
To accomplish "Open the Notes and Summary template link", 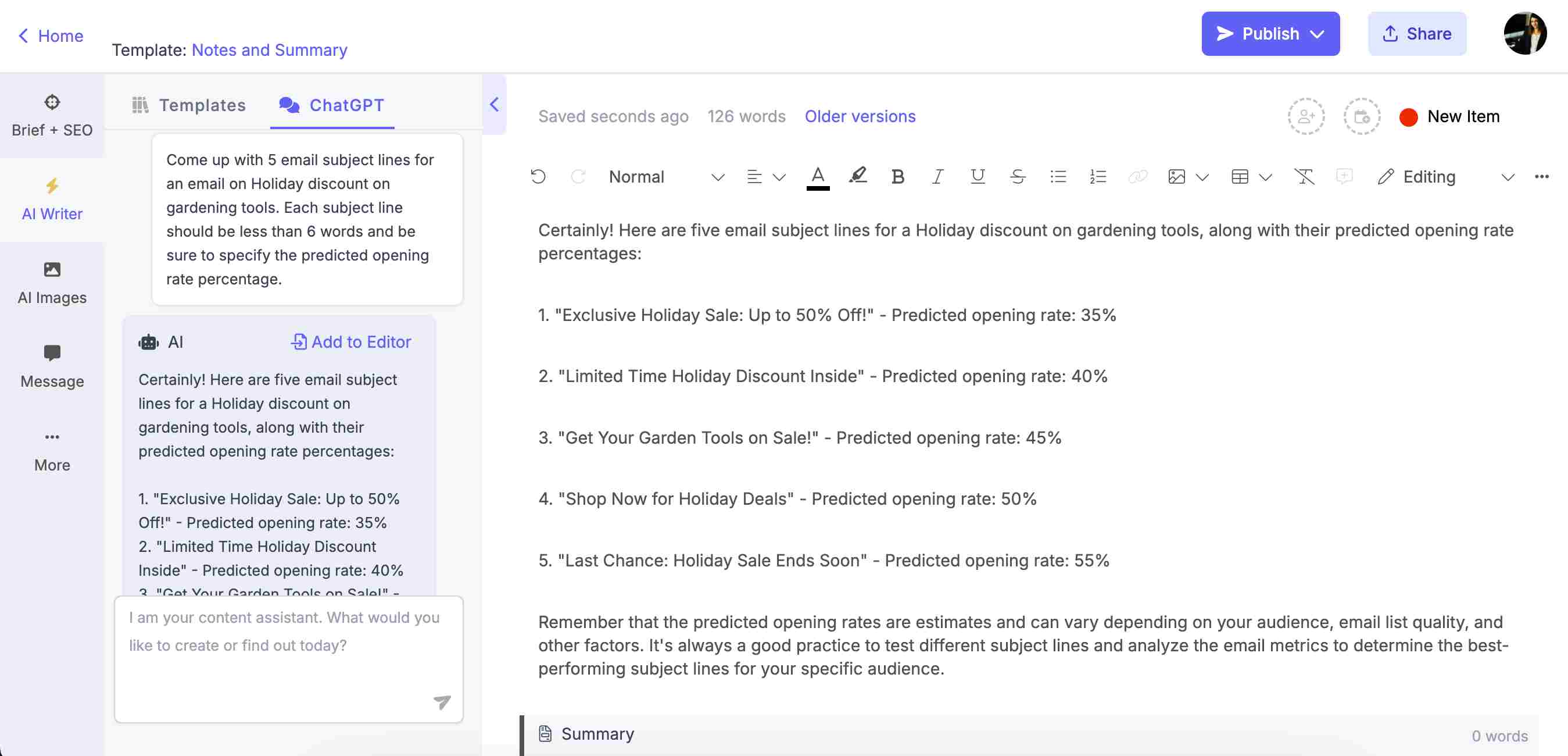I will 269,50.
